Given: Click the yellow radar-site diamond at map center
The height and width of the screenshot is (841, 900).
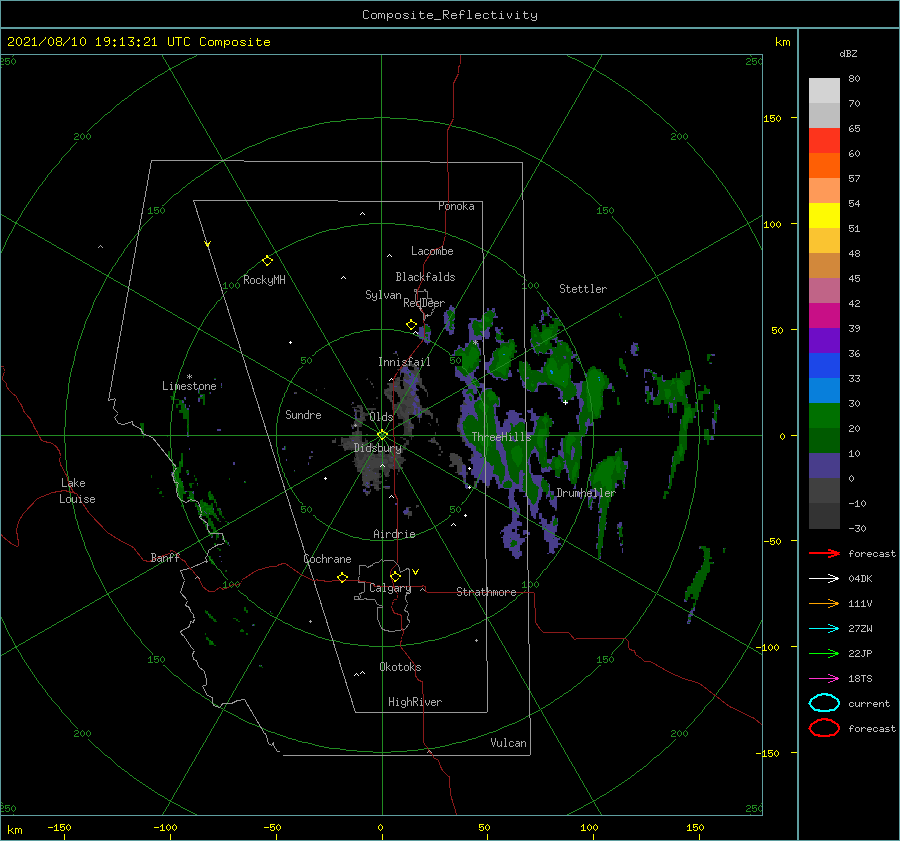Looking at the screenshot, I should click(x=382, y=435).
